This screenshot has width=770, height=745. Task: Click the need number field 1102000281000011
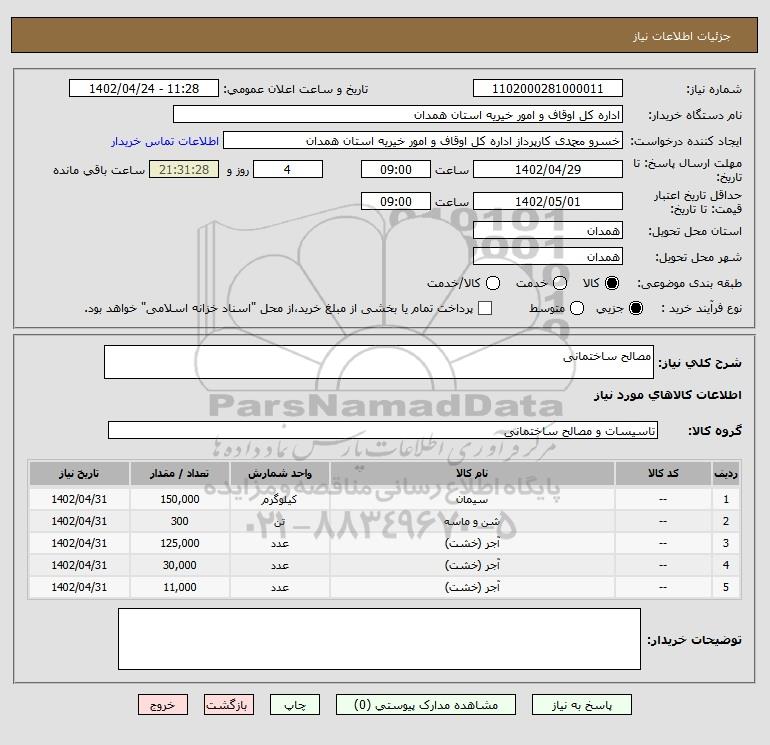548,88
